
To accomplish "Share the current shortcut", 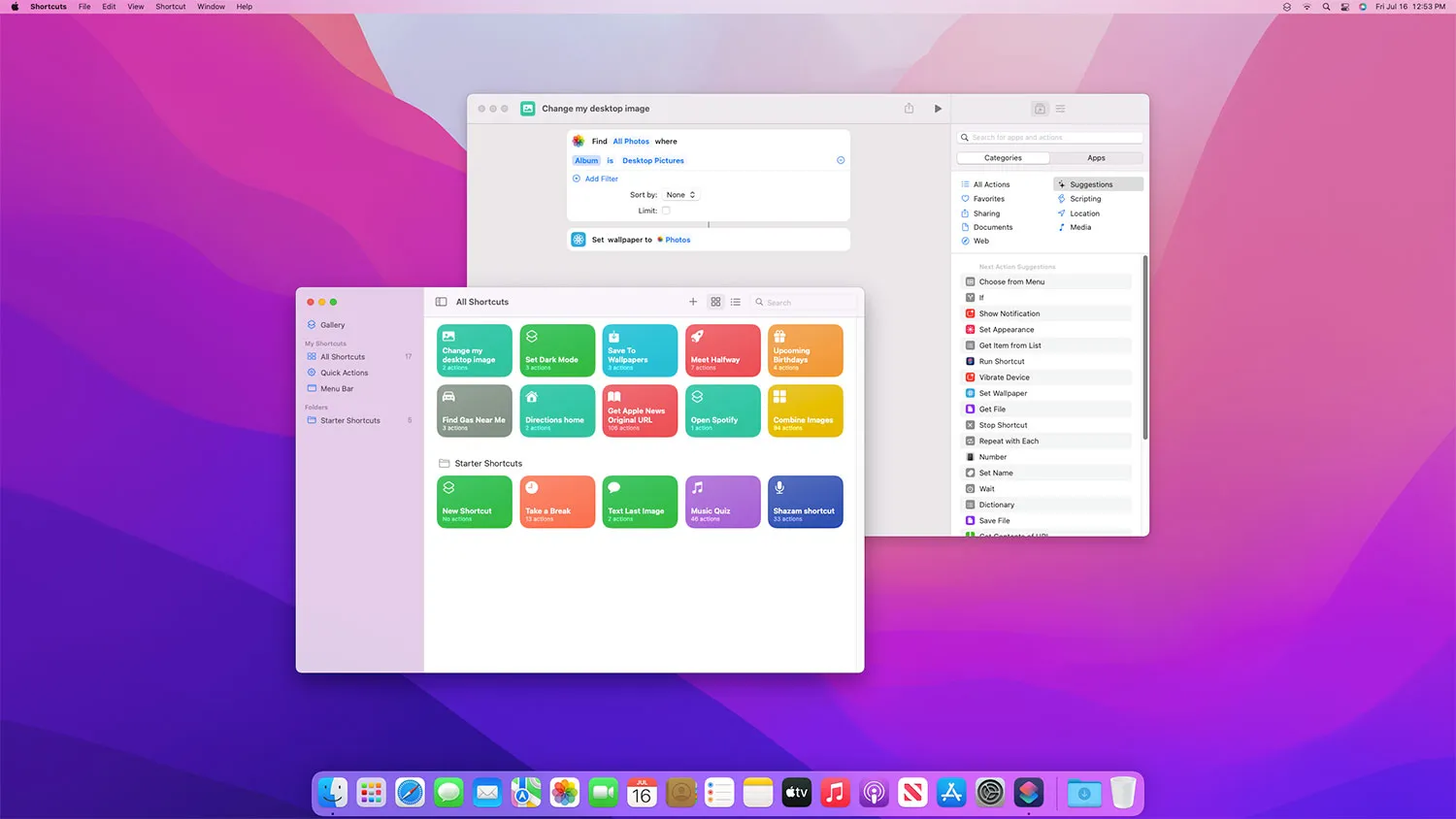I will coord(909,108).
